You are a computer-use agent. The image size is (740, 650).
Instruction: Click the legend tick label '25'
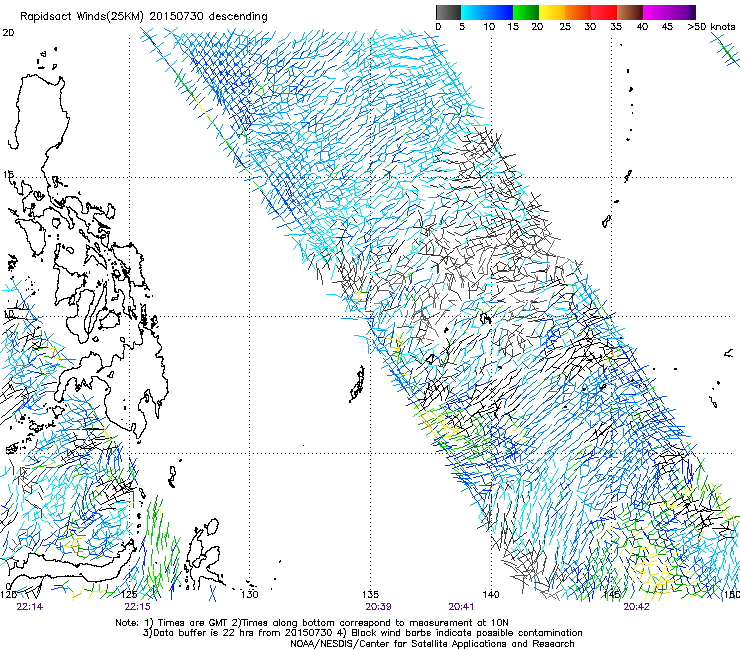[565, 27]
